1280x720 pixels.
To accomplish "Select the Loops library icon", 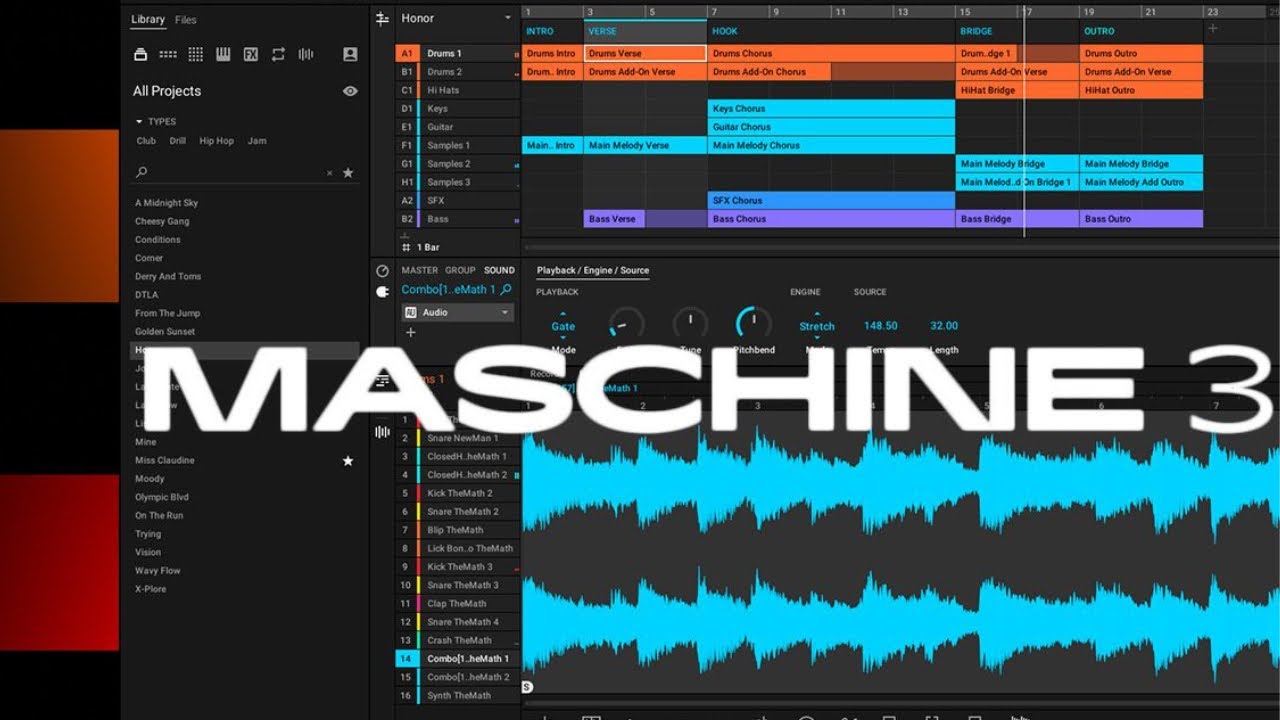I will click(x=278, y=54).
